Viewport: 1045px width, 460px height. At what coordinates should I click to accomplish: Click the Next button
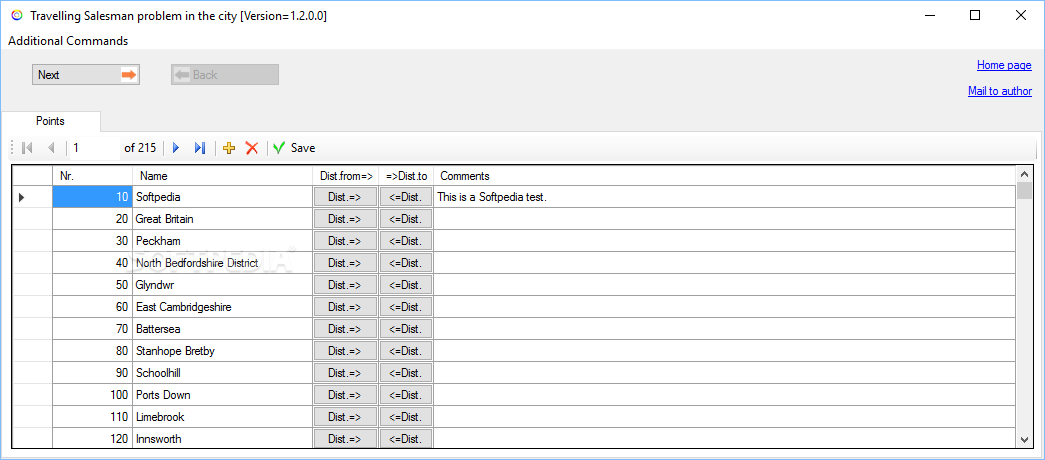click(86, 75)
